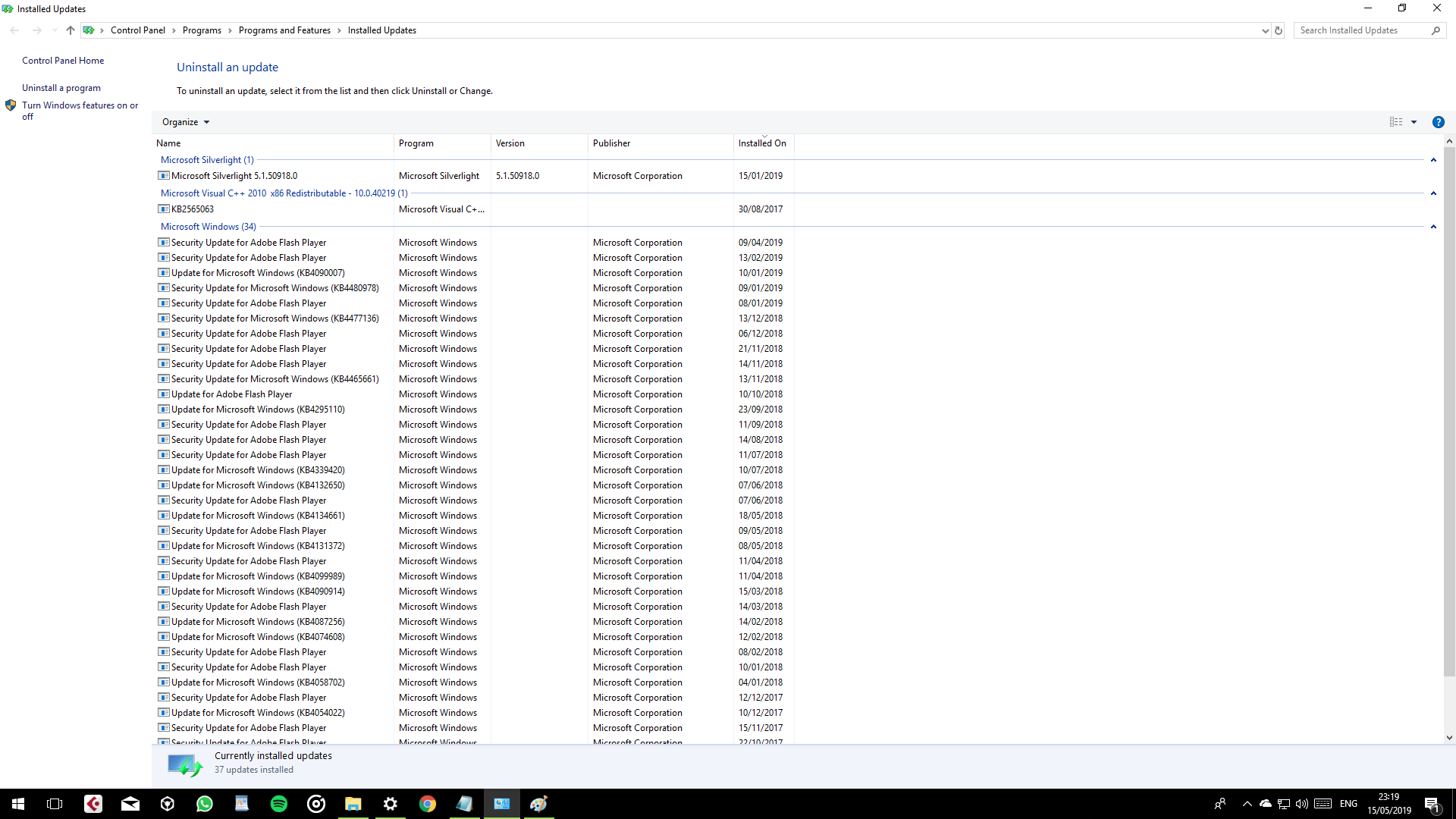
Task: Click the search magnifier icon
Action: click(x=1436, y=30)
